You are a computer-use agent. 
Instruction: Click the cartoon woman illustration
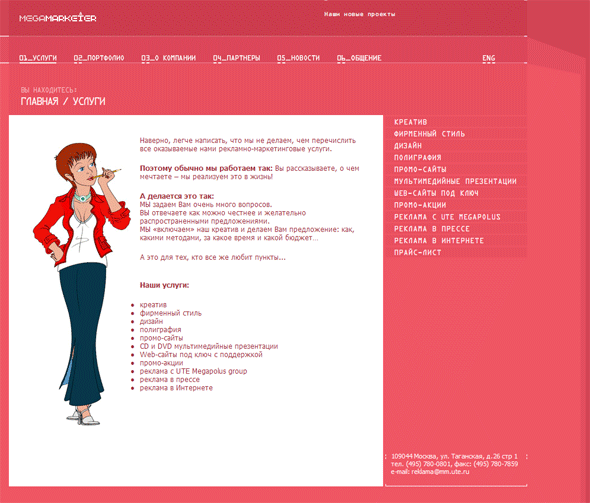pos(81,284)
